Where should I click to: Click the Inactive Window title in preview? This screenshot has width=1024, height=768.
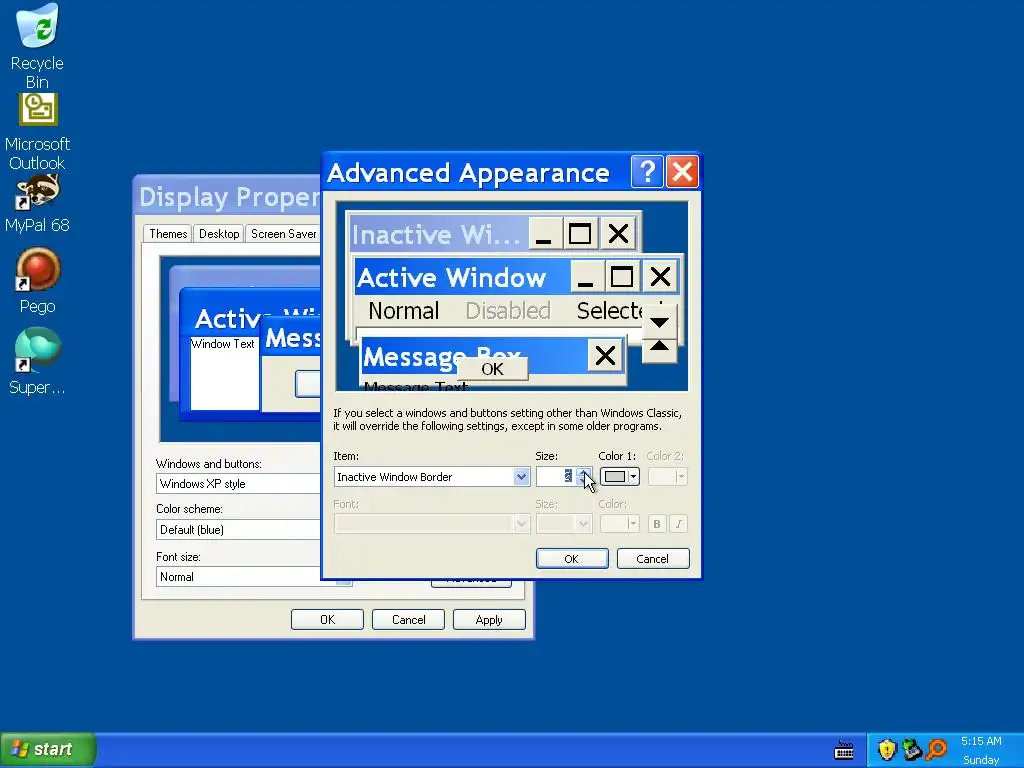point(436,234)
